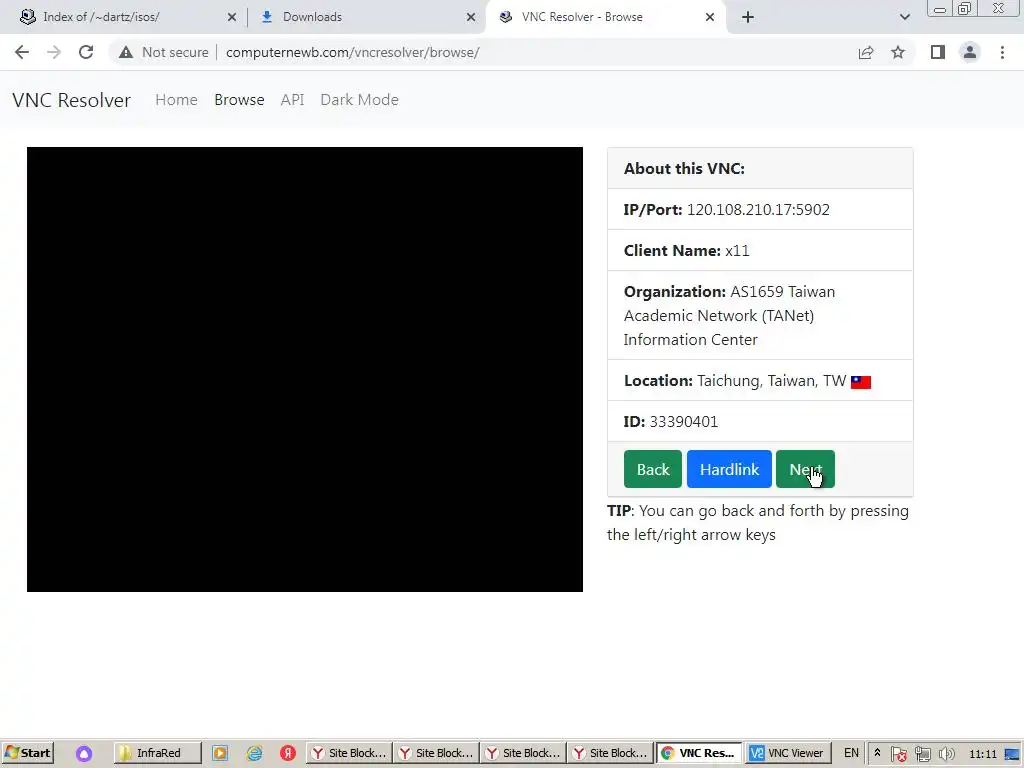Click the network tray icon
The image size is (1024, 768).
[x=922, y=754]
